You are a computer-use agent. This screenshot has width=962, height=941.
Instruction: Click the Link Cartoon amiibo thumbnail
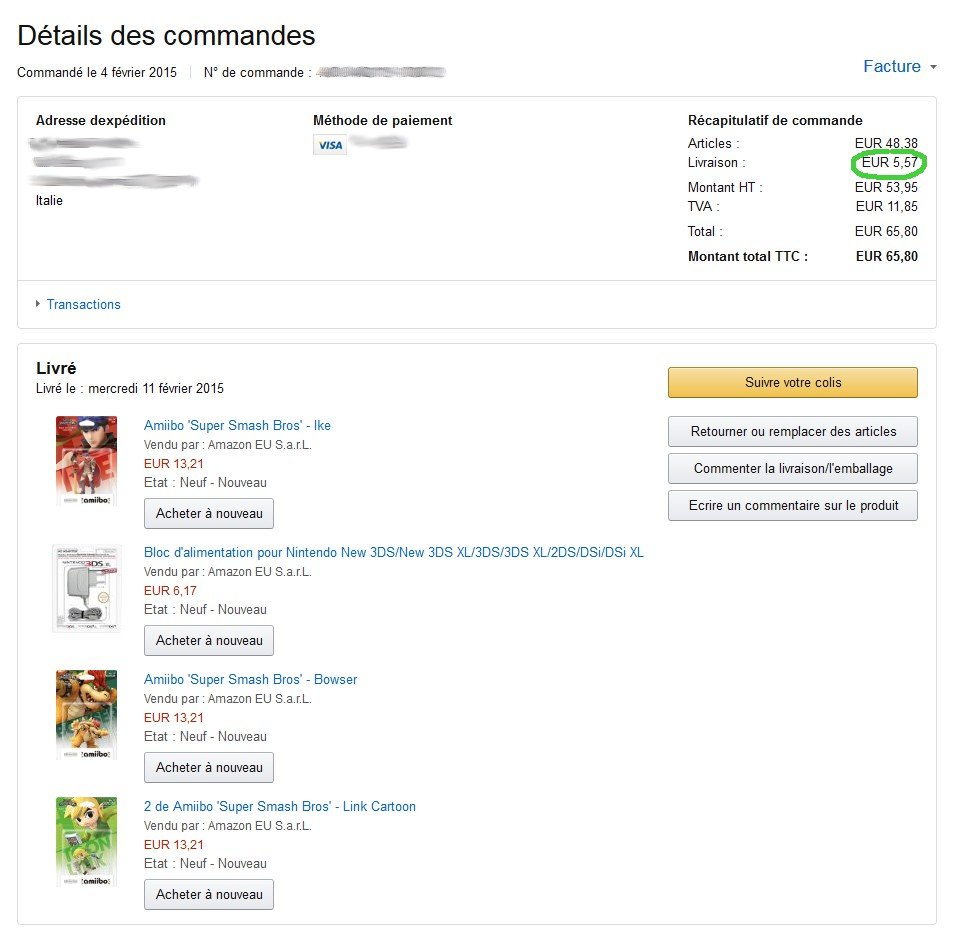pyautogui.click(x=87, y=842)
